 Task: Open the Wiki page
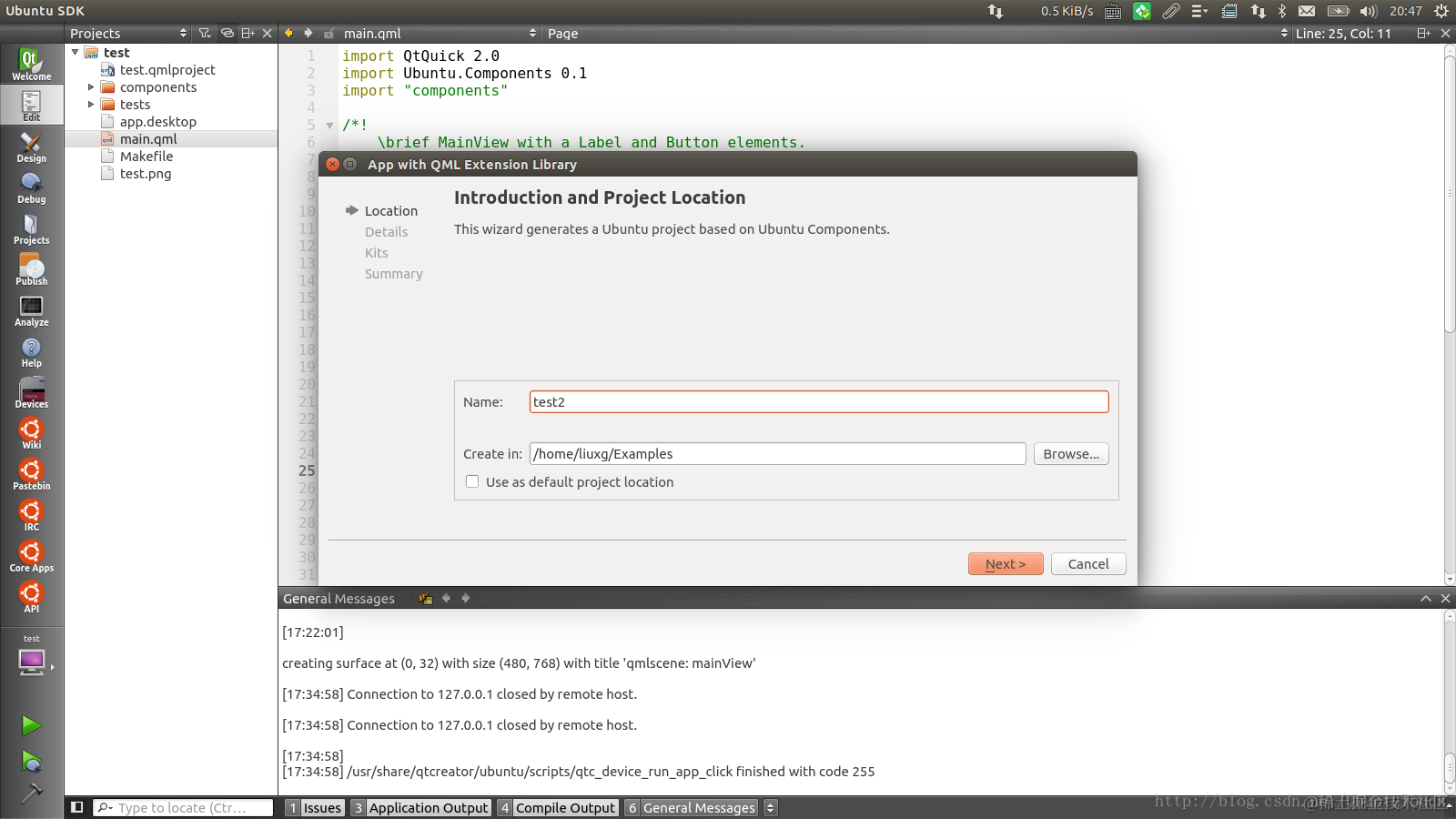[x=31, y=433]
